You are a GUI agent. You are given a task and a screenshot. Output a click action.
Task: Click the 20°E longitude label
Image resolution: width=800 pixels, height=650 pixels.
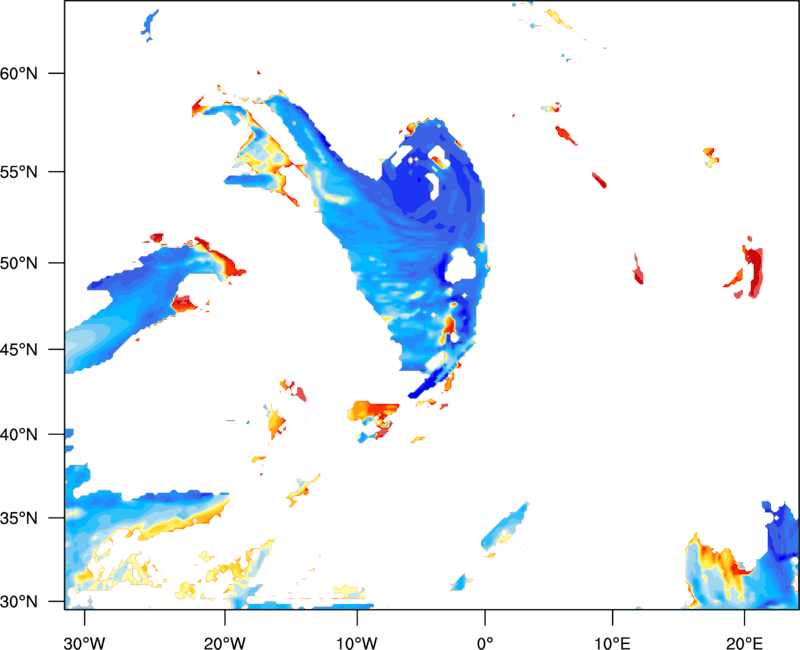[x=744, y=643]
